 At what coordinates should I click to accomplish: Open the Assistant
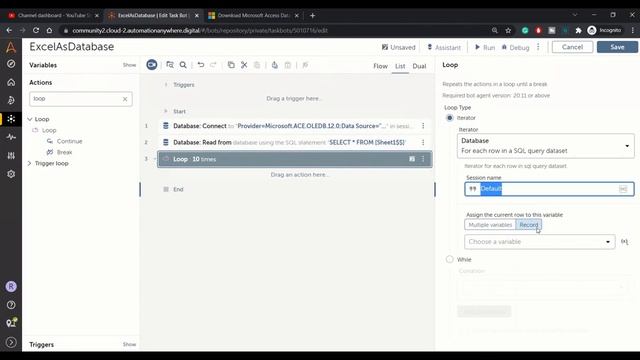[x=444, y=47]
